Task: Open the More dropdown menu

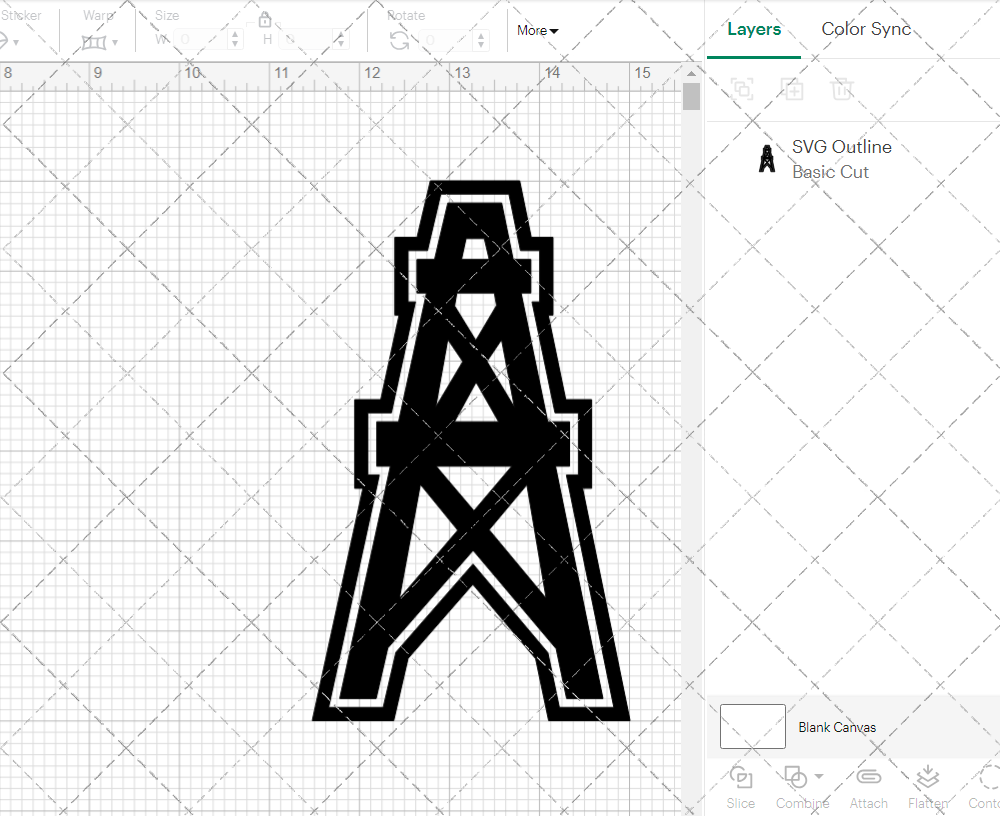Action: click(537, 31)
